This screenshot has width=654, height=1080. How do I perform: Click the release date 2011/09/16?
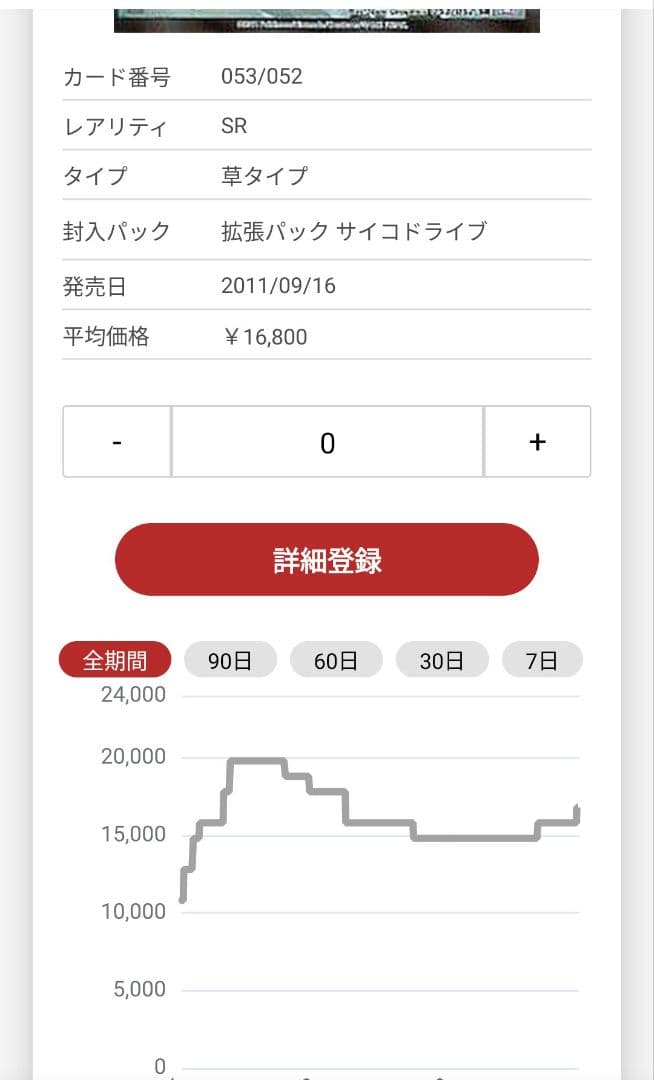coord(276,286)
